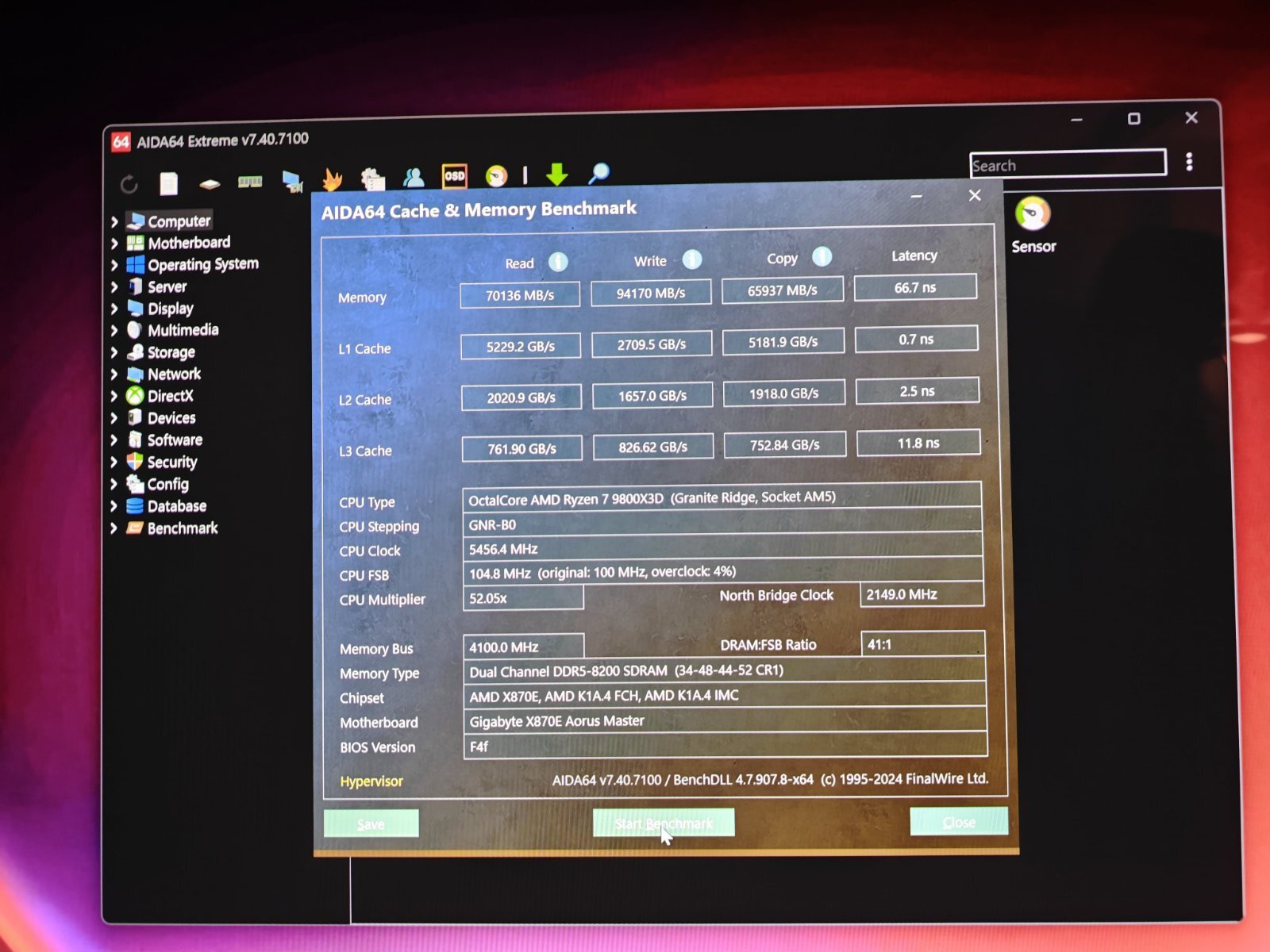Open the three-dot menu beside Search
The width and height of the screenshot is (1270, 952).
[x=1189, y=162]
